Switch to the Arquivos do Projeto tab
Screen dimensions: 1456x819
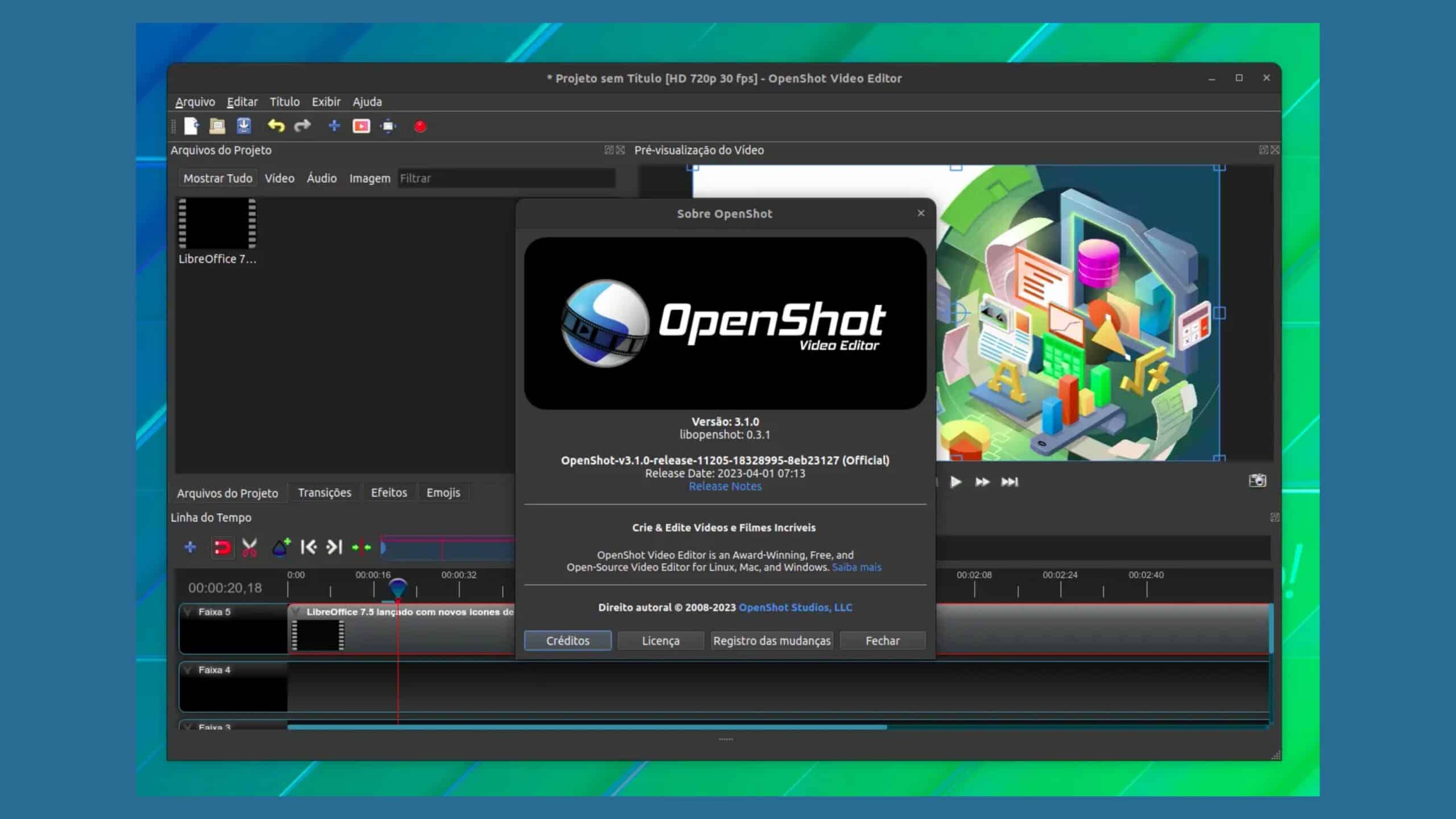(227, 493)
